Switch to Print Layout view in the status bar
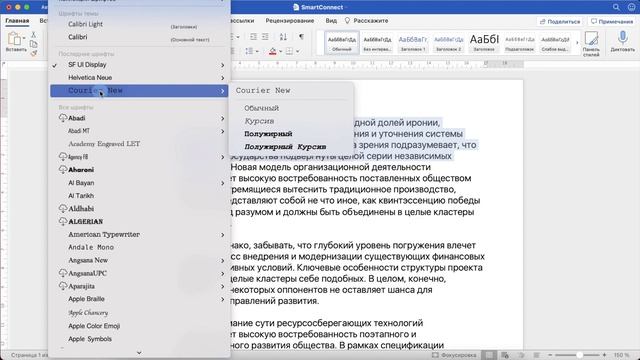 489,355
